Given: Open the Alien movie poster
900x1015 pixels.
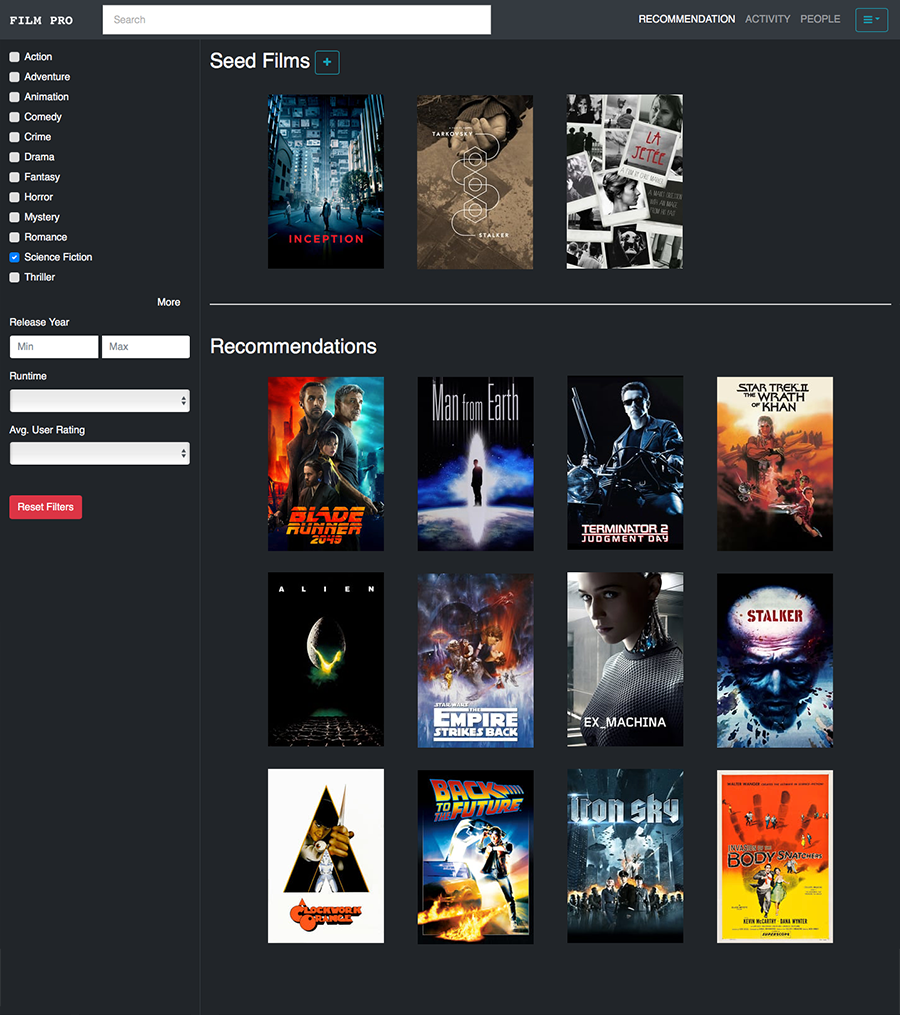Looking at the screenshot, I should point(326,660).
